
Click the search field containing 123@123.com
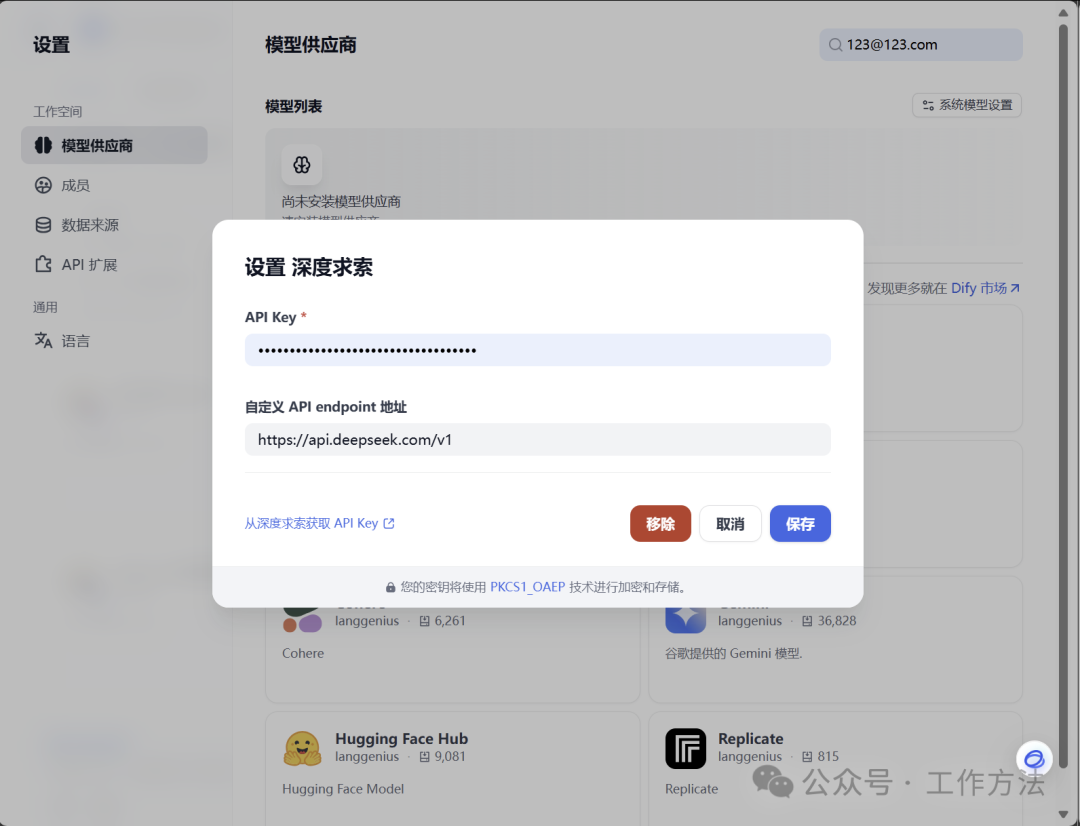920,45
